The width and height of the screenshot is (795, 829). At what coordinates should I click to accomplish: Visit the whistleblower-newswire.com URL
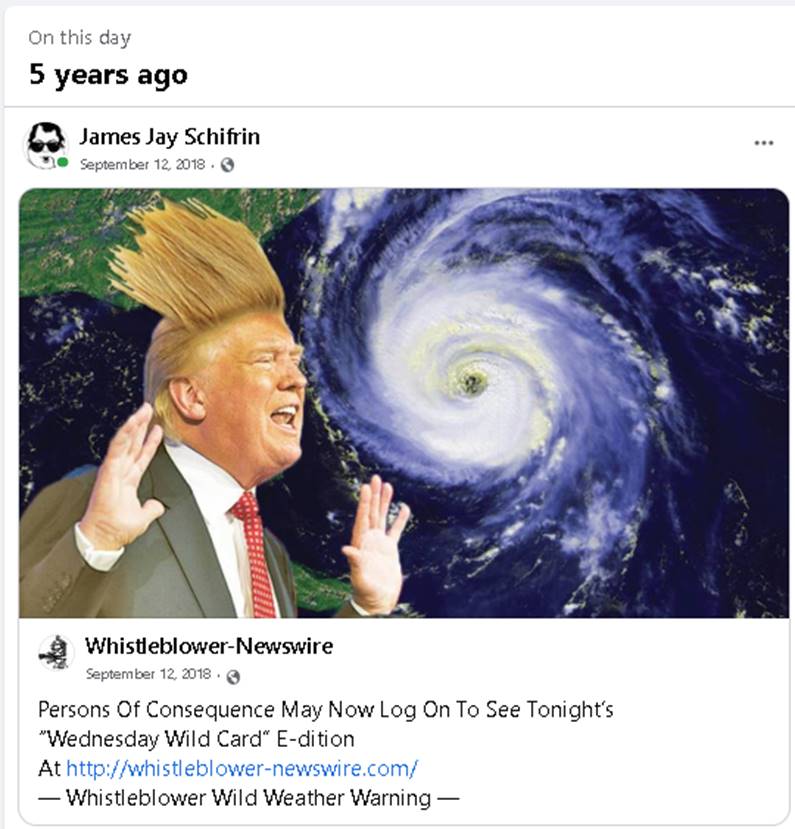[x=242, y=768]
